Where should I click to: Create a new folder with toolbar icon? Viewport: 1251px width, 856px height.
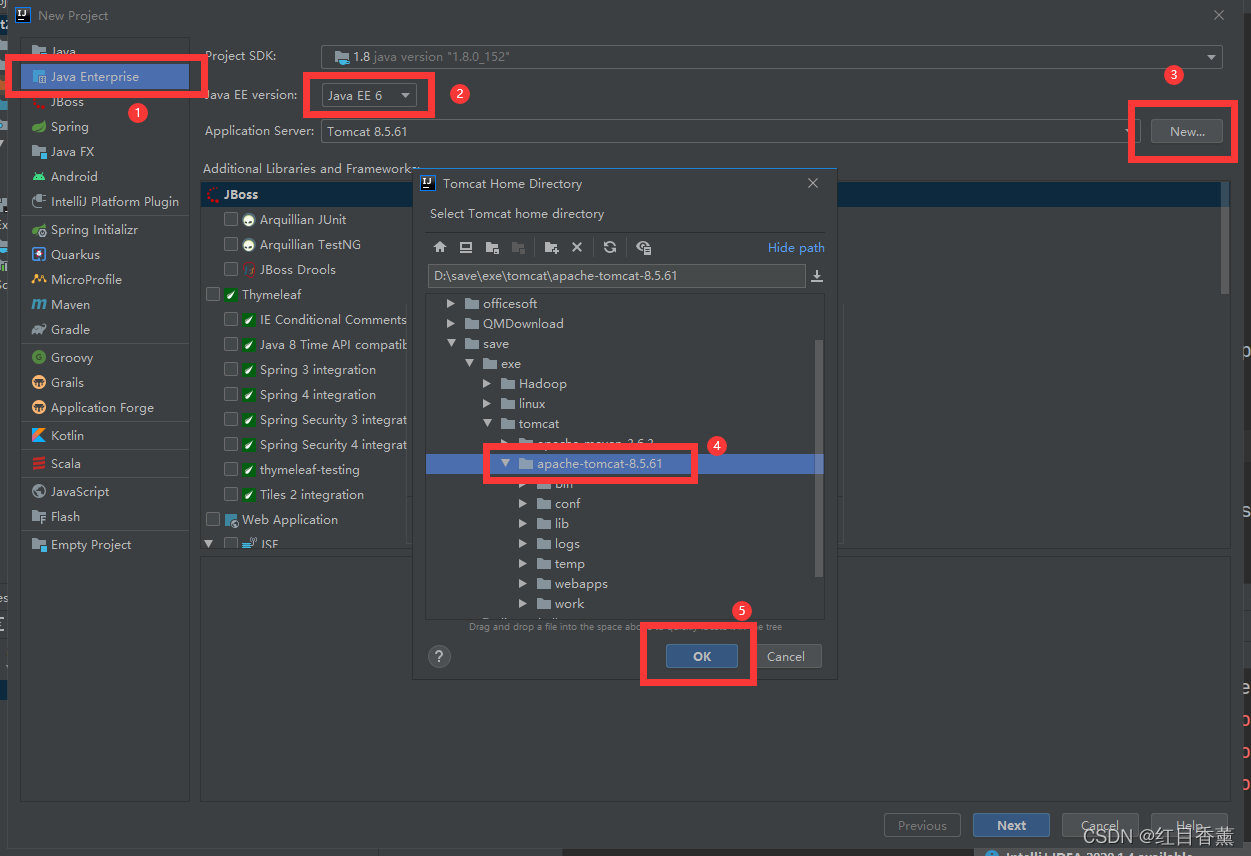551,247
